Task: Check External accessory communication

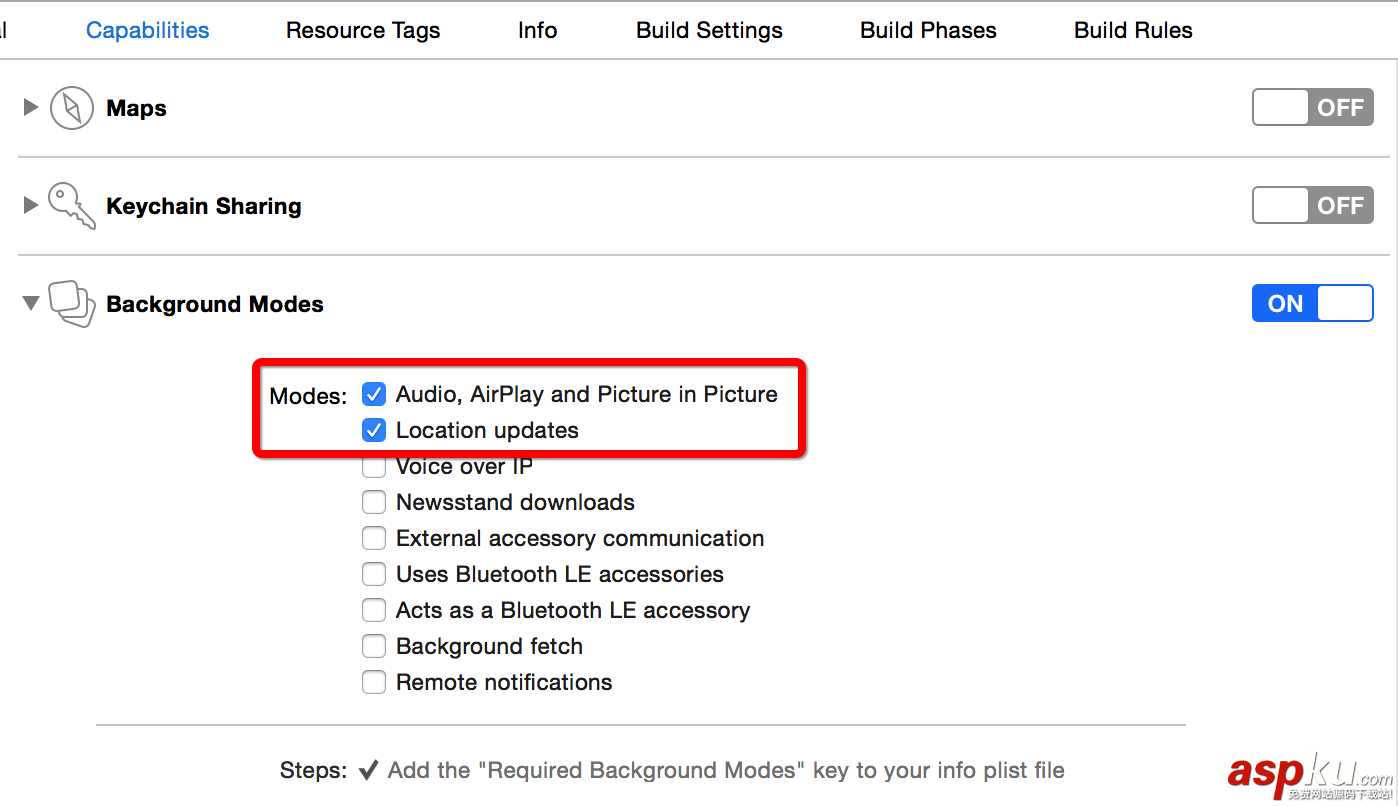Action: click(x=374, y=538)
